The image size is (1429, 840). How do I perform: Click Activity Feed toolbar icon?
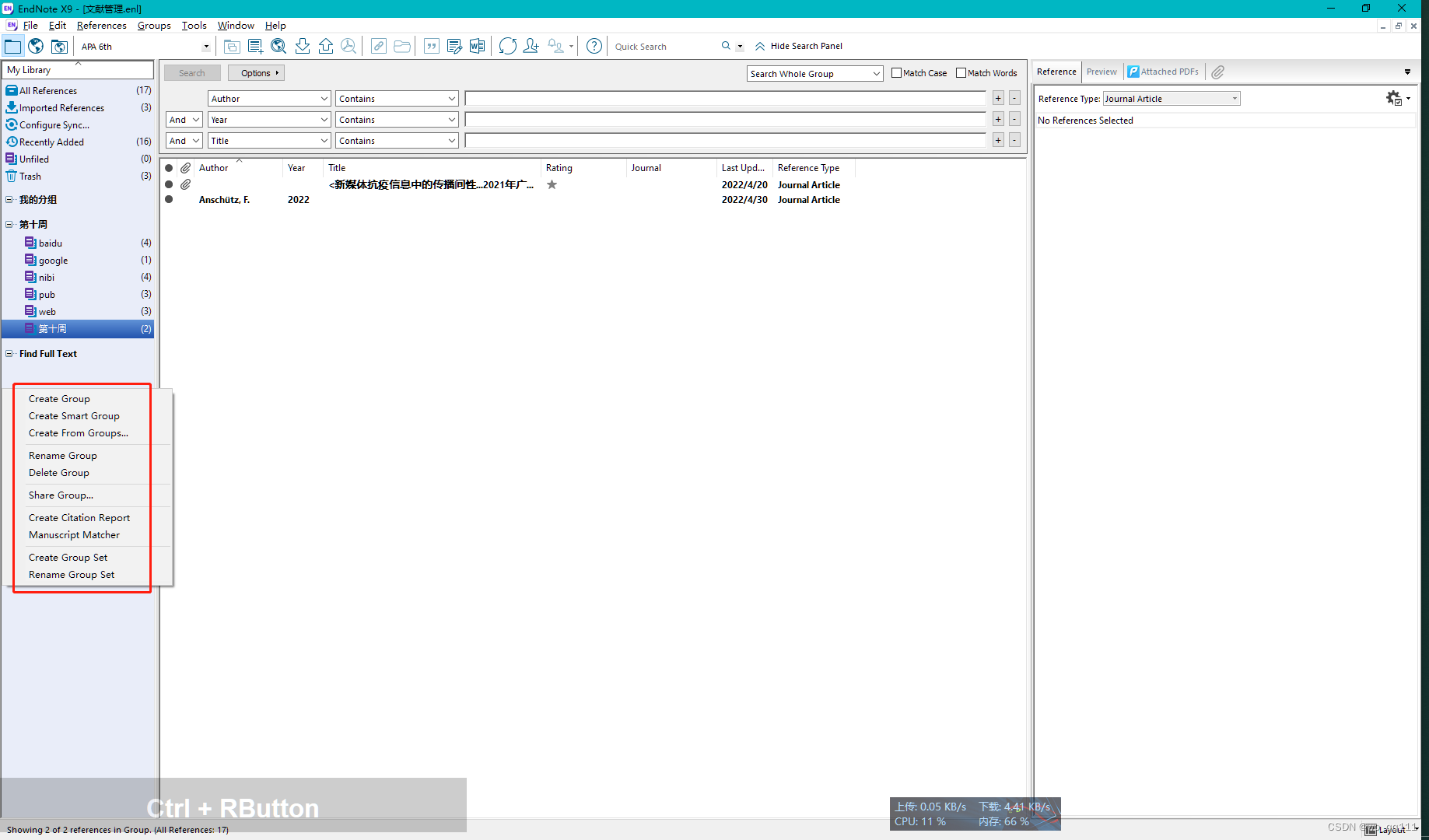(x=555, y=46)
